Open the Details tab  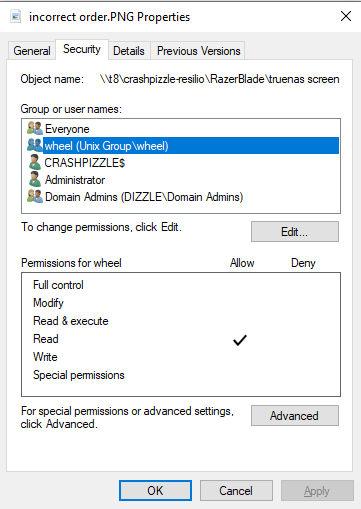[x=129, y=51]
